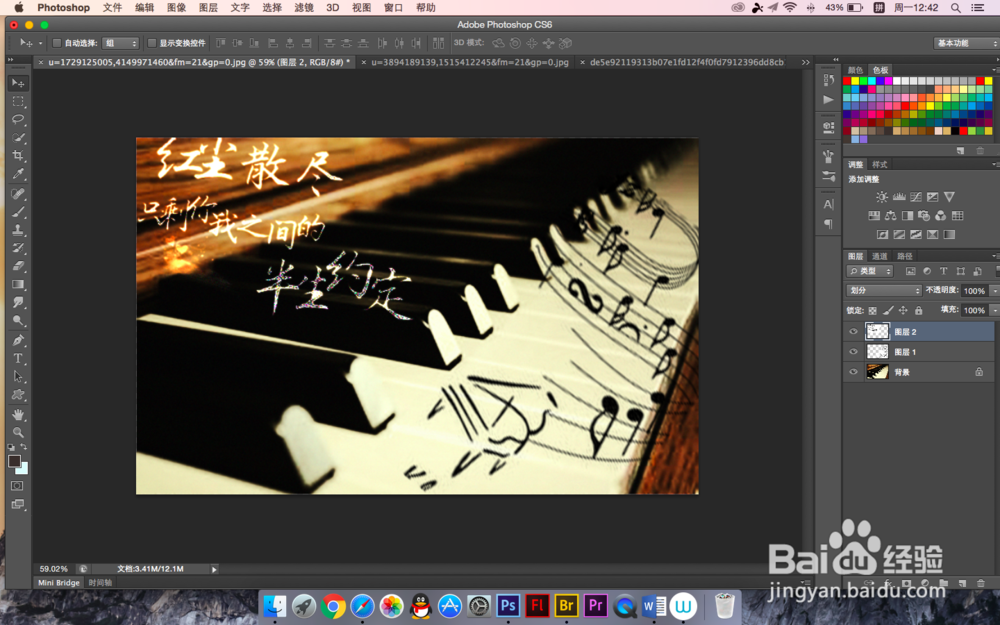Switch to the 样式 tab

point(879,165)
